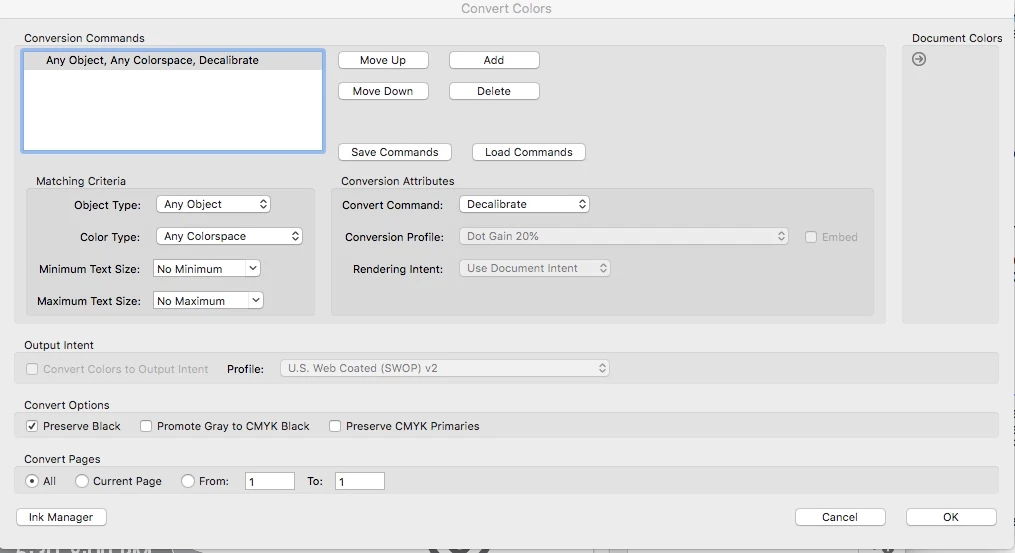This screenshot has width=1015, height=553.
Task: Expand the Minimum Text Size combo box
Action: (252, 269)
